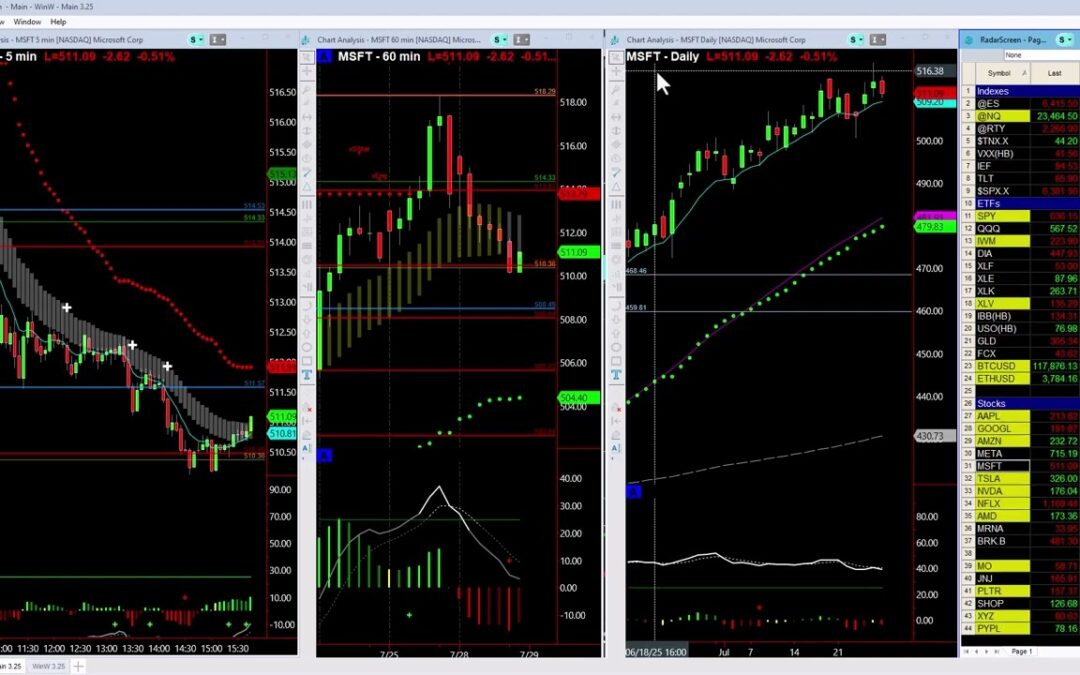Select the Up Arrow tool in the 60 min chart toolbar
The height and width of the screenshot is (675, 1080).
click(307, 333)
